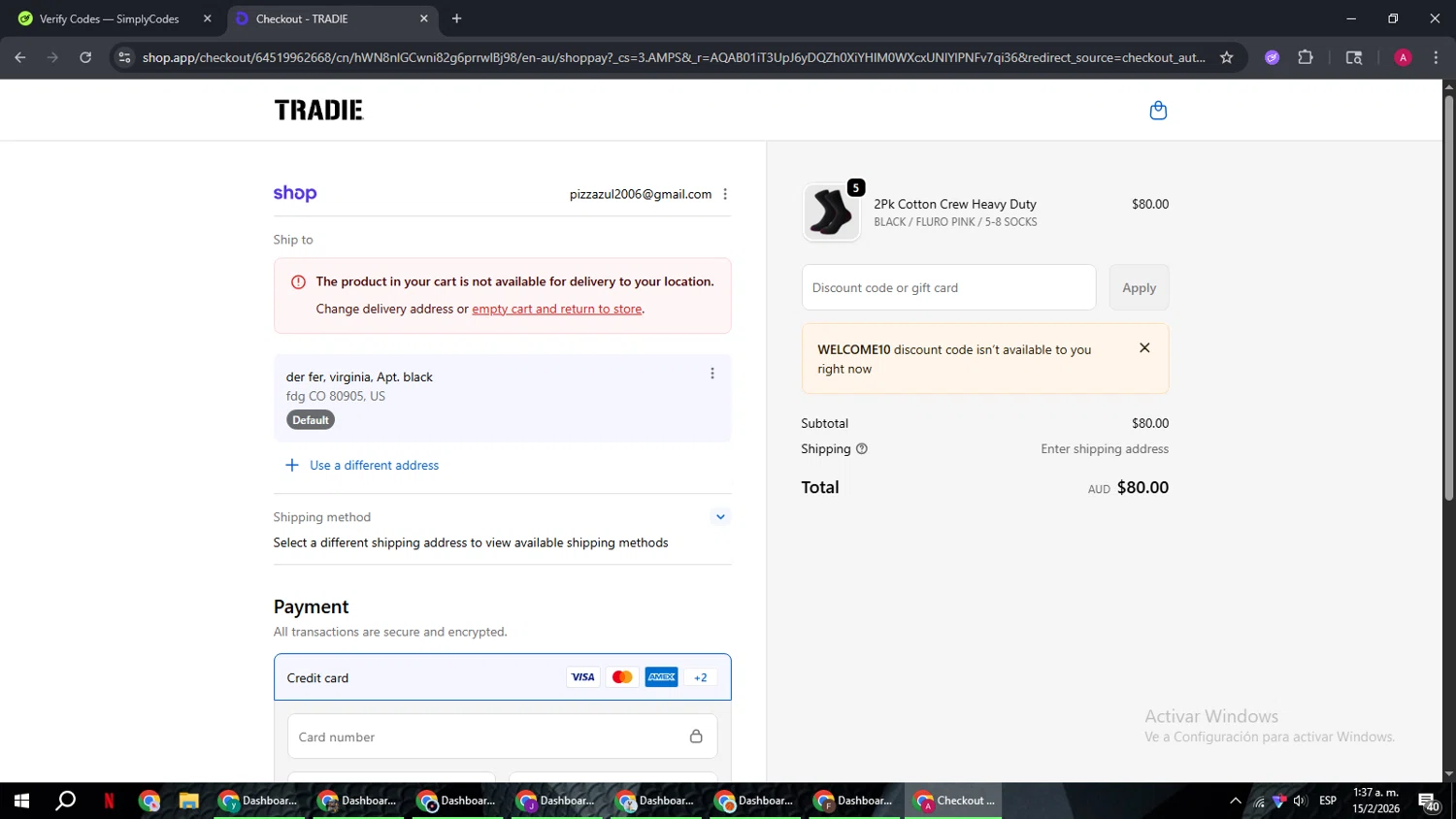Image resolution: width=1456 pixels, height=819 pixels.
Task: Switch to Checkout - TRADIE tab
Action: tap(330, 18)
